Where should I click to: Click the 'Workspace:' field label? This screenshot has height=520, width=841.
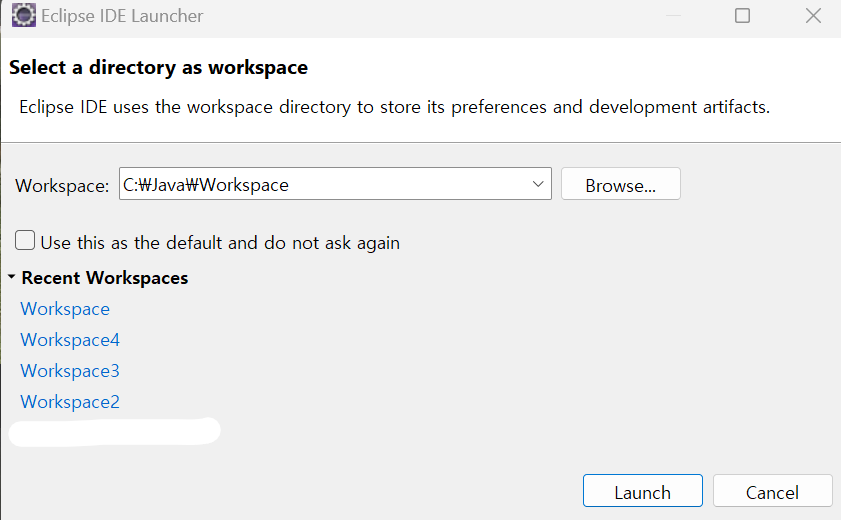point(62,186)
